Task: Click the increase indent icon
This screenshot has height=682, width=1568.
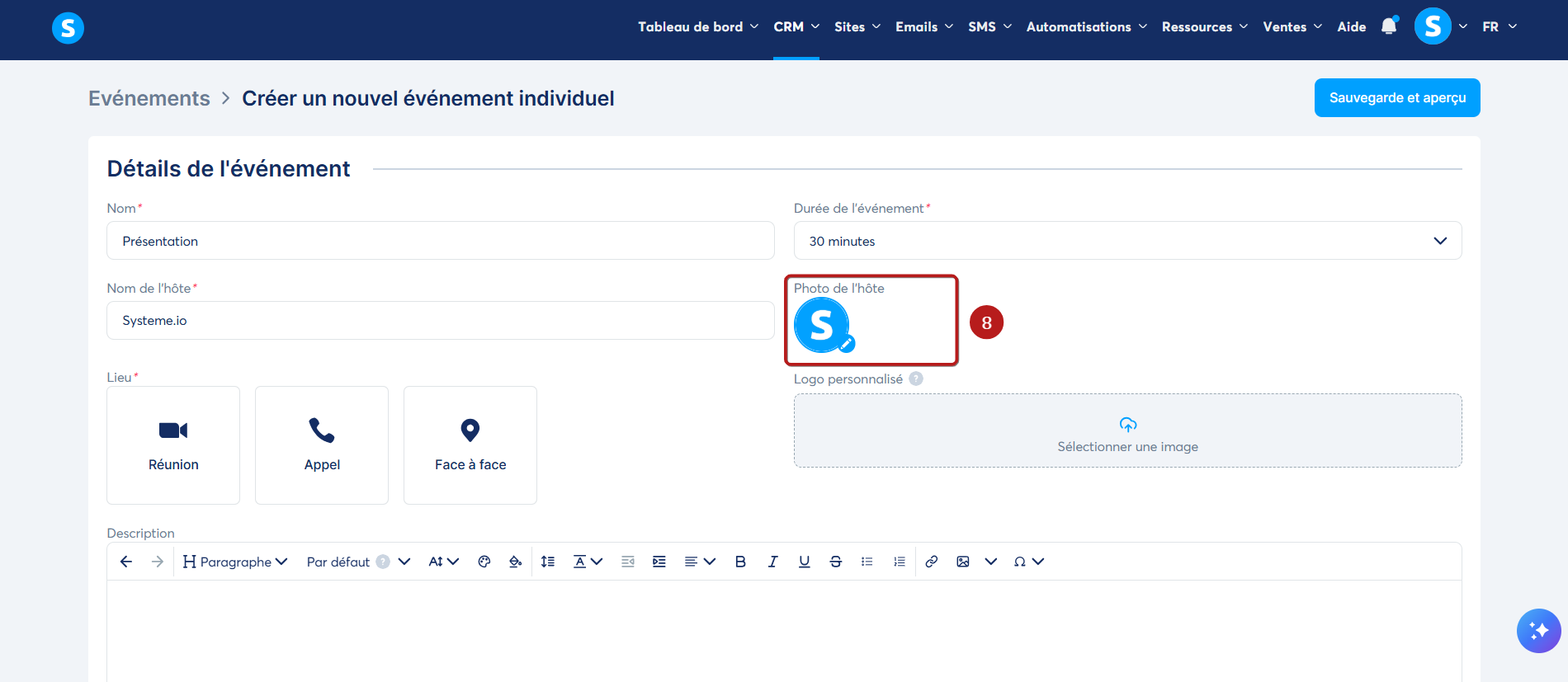Action: [659, 562]
